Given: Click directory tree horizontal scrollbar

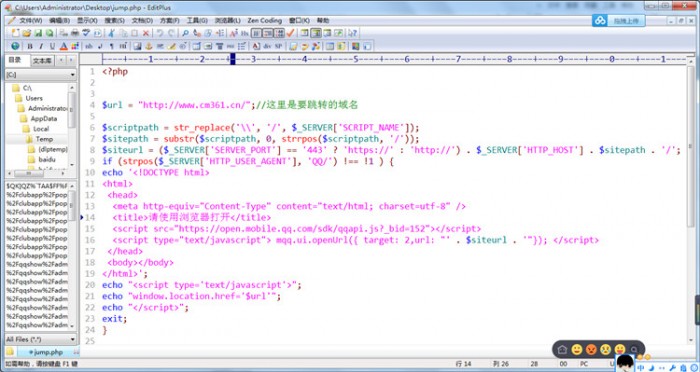Looking at the screenshot, I should 37,173.
